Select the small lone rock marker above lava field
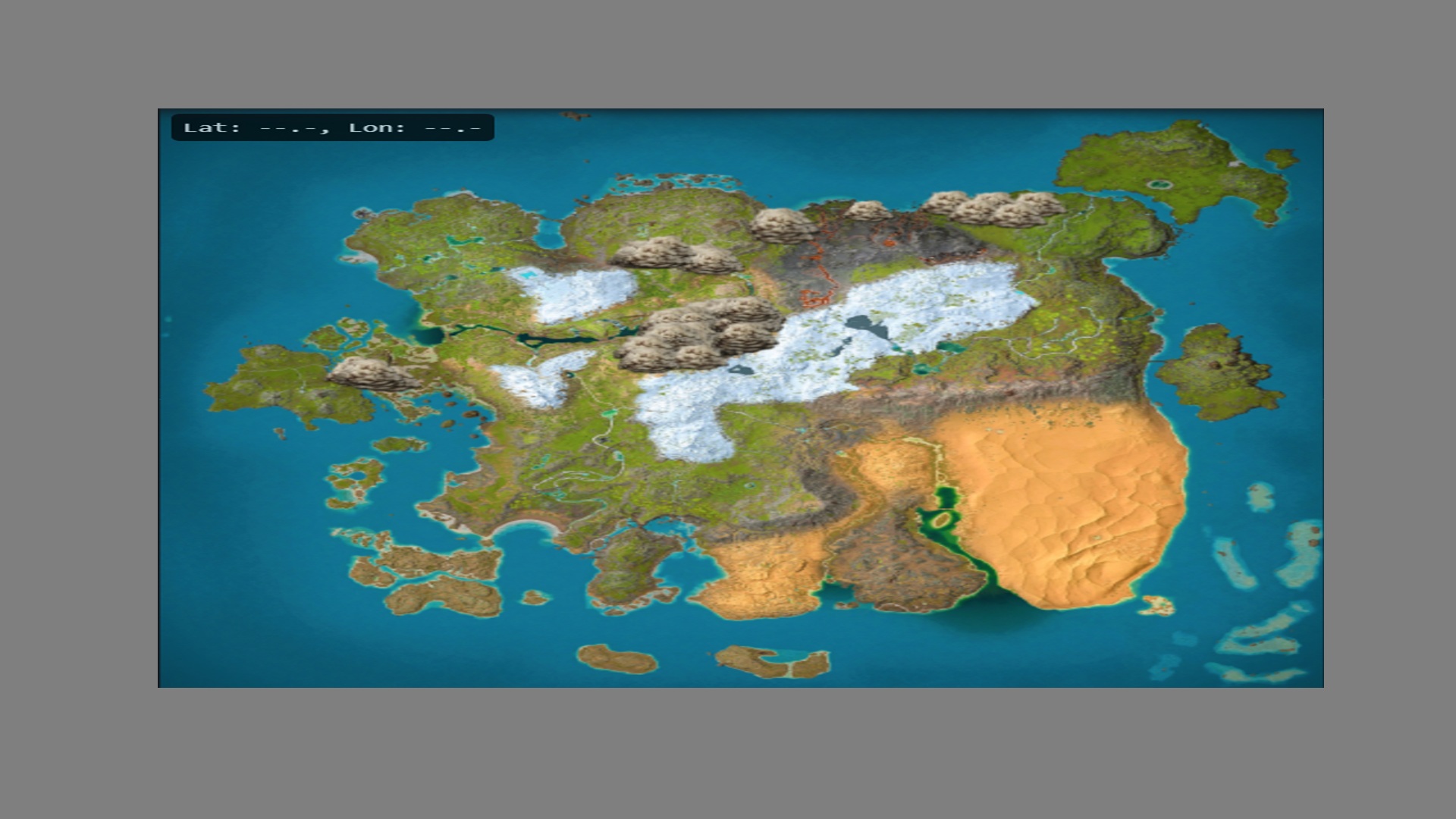The height and width of the screenshot is (819, 1456). (868, 211)
